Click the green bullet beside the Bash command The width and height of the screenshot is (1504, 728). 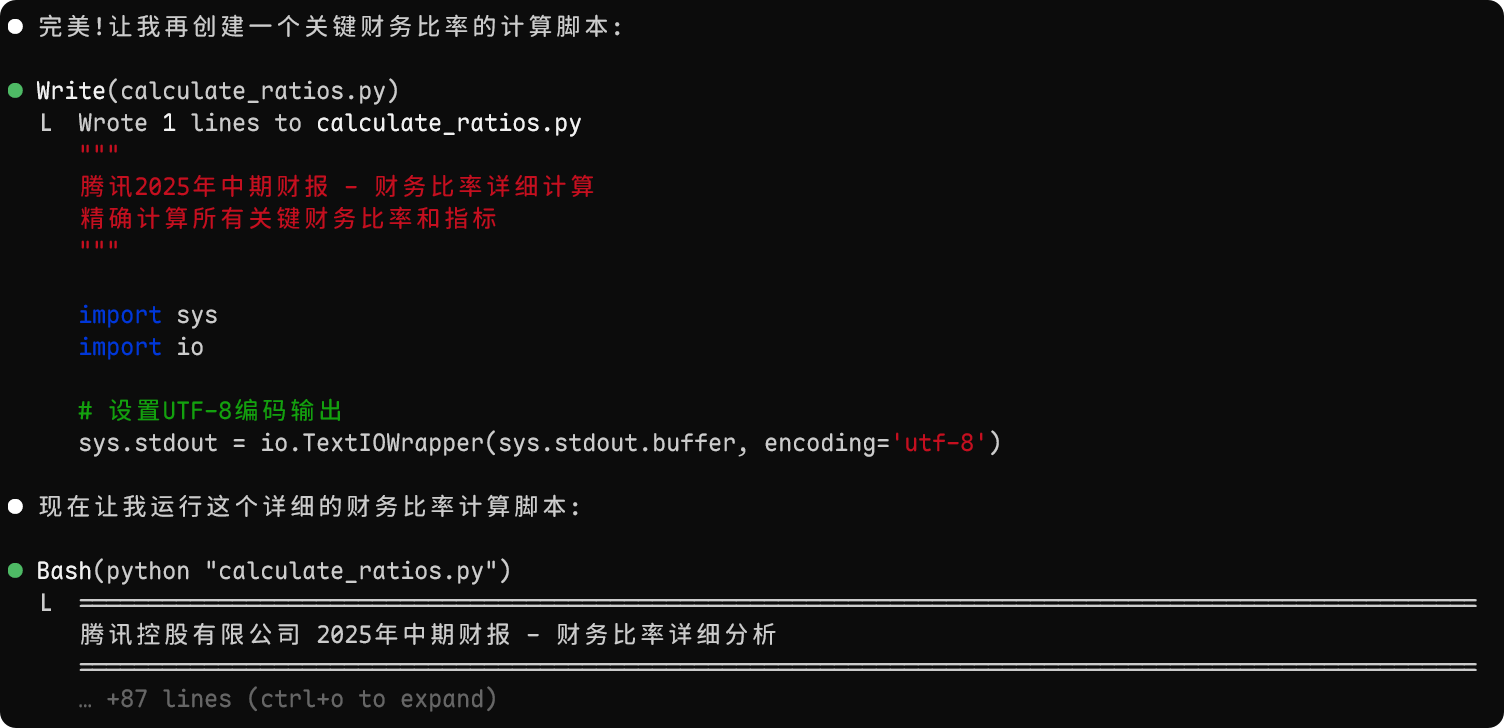15,571
